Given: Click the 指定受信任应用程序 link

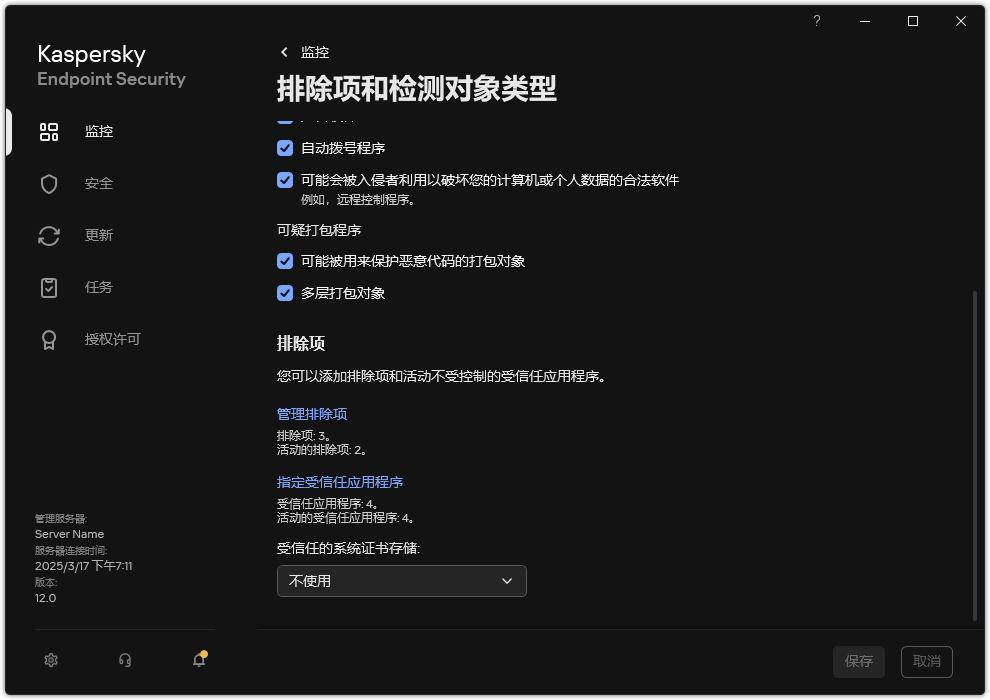Looking at the screenshot, I should click(339, 481).
